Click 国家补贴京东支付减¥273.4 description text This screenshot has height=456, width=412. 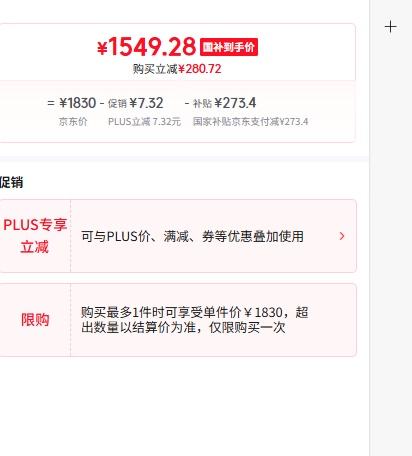[x=250, y=122]
